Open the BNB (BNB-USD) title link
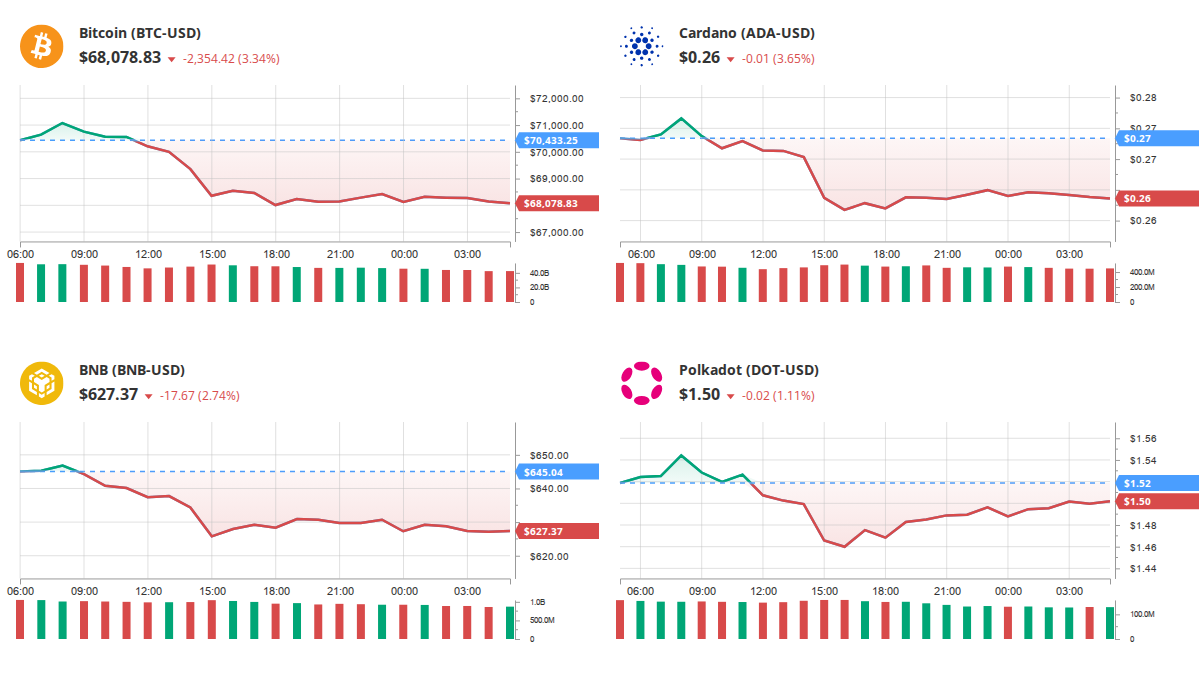The width and height of the screenshot is (1200, 675). point(131,370)
